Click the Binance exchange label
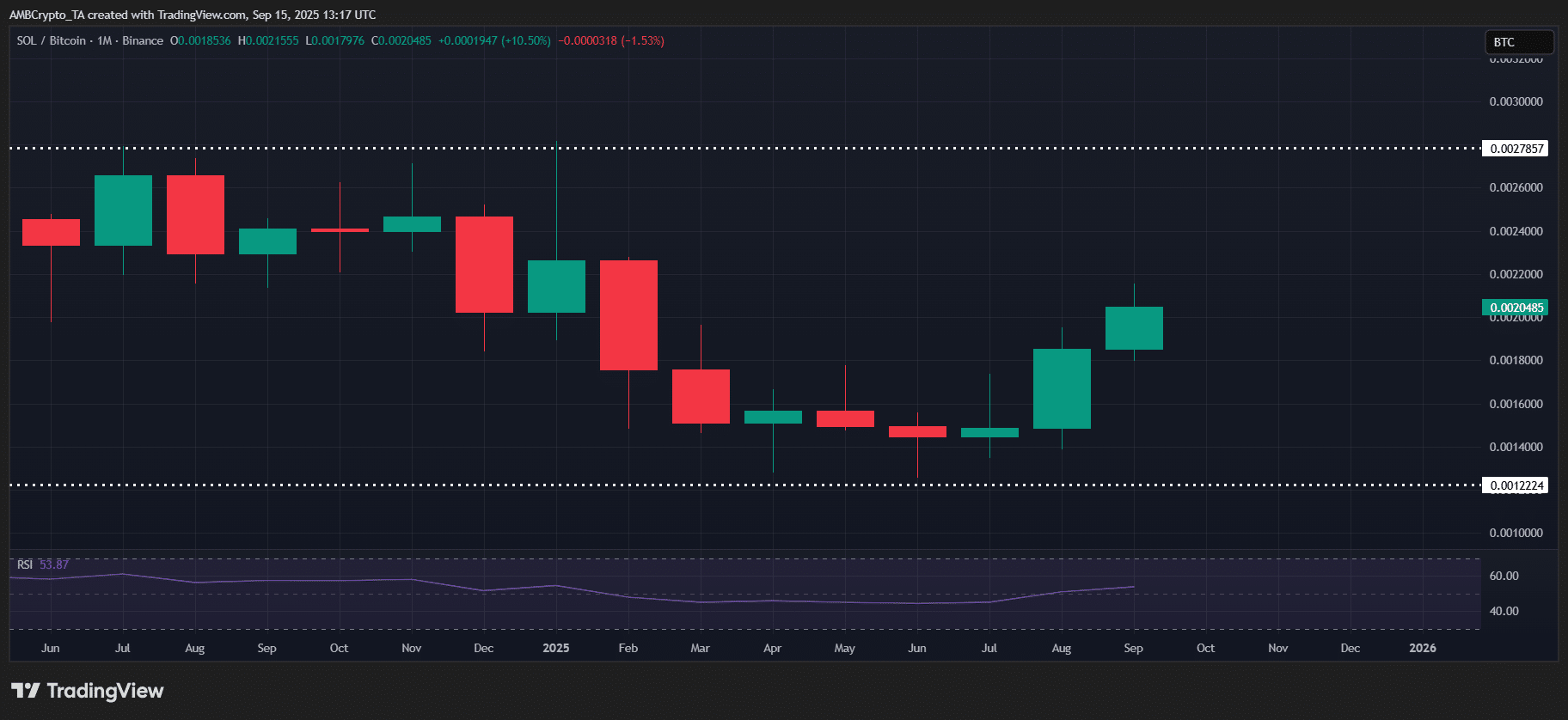Viewport: 1568px width, 720px height. click(x=143, y=40)
